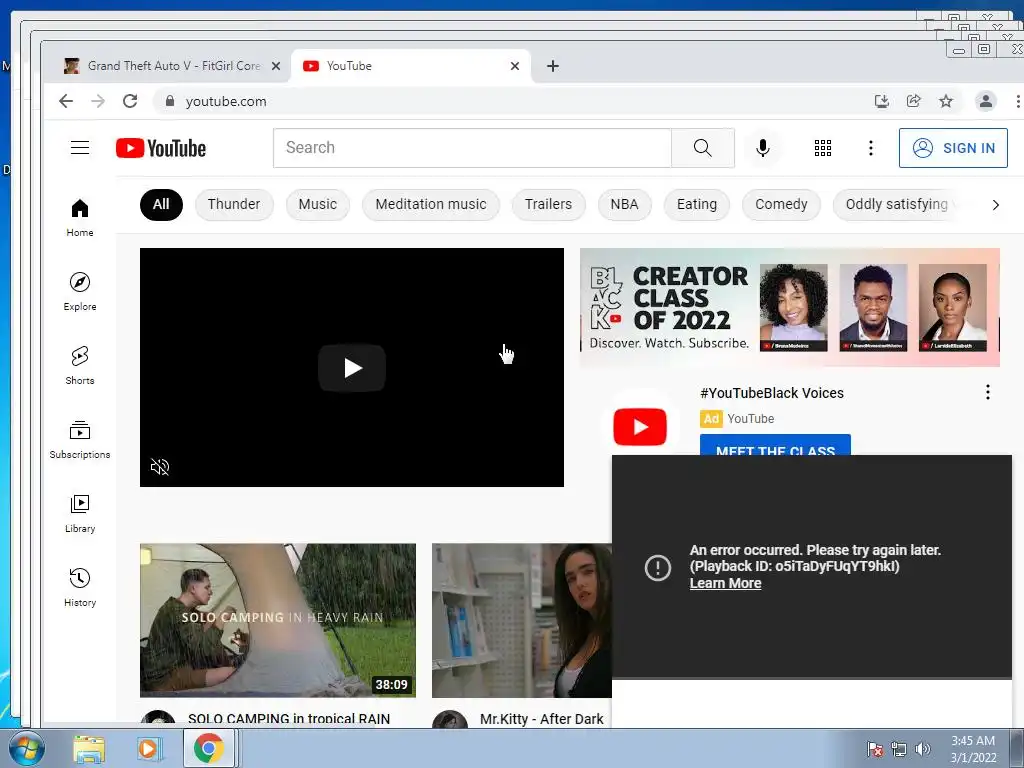The height and width of the screenshot is (768, 1024).
Task: Bookmark this page with star icon
Action: (x=946, y=101)
